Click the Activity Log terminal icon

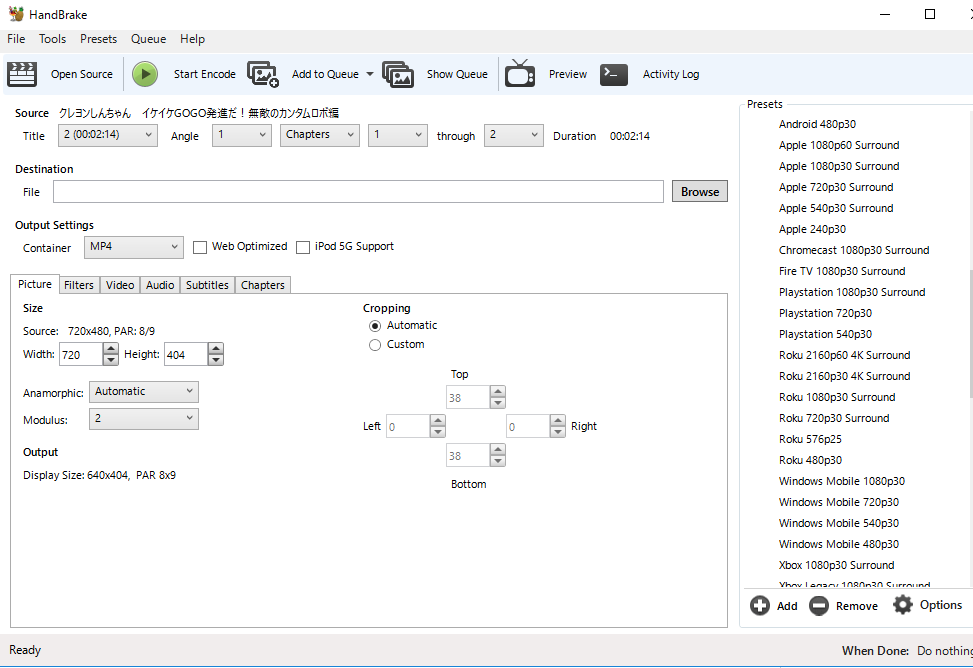point(614,74)
